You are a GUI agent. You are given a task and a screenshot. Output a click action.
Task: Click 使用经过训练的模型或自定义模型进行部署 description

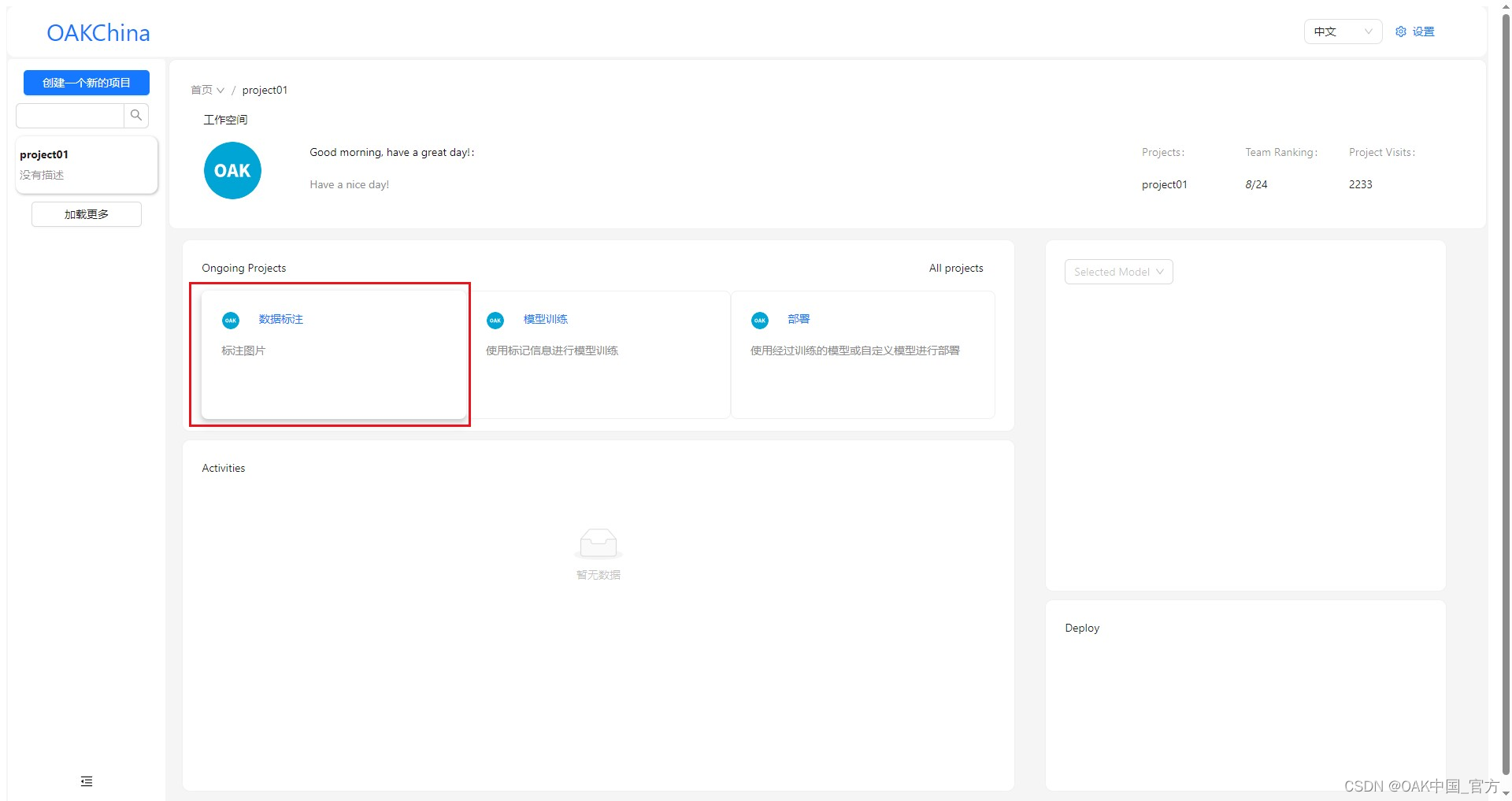855,350
